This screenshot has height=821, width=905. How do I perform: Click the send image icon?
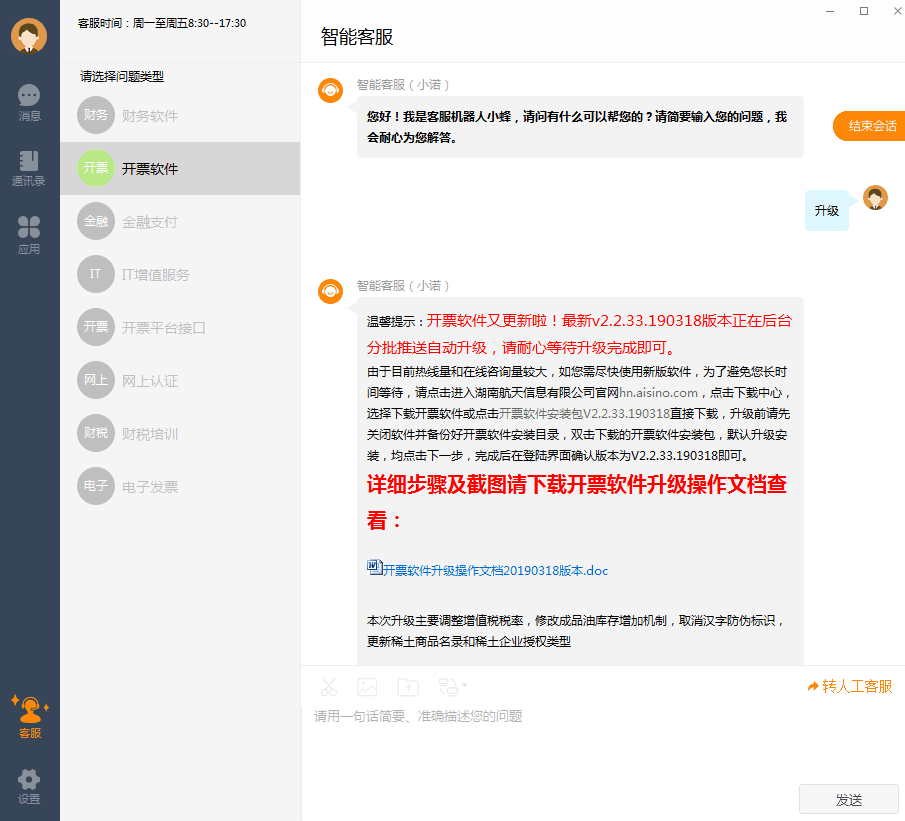tap(367, 687)
